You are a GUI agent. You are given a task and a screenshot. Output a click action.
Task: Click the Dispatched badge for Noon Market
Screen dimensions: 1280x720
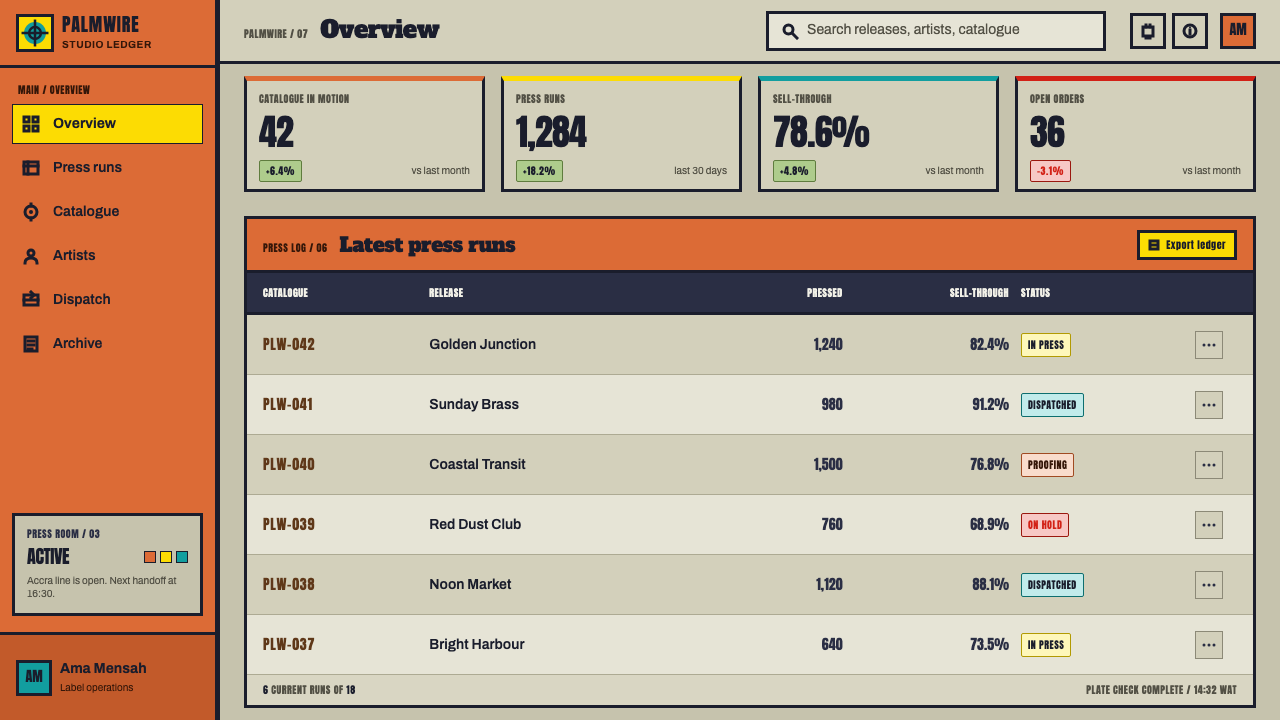click(x=1052, y=585)
